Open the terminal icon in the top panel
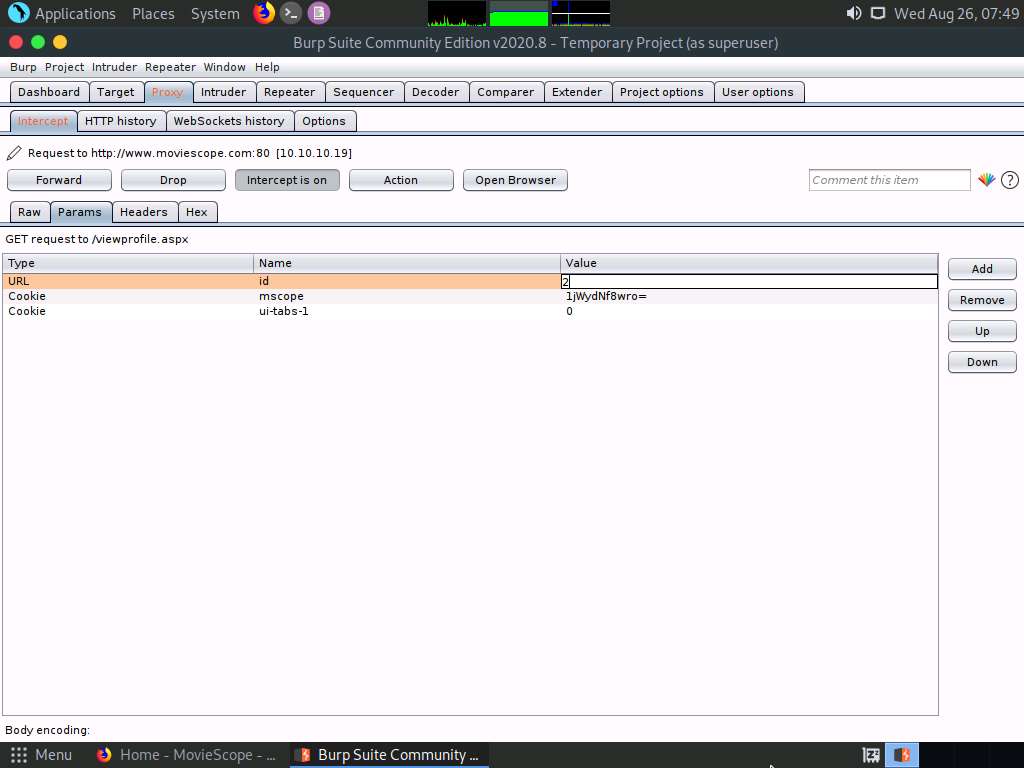The image size is (1024, 768). pyautogui.click(x=290, y=13)
